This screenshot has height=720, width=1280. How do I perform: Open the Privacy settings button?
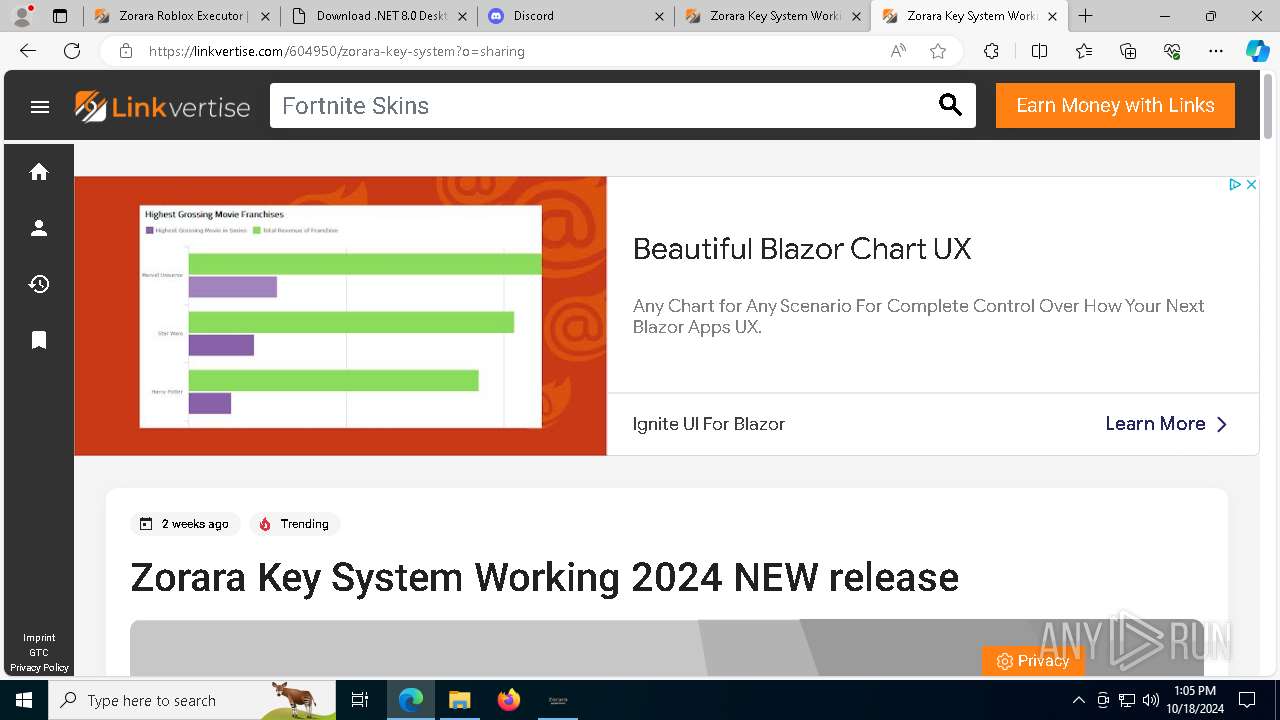pos(1033,661)
